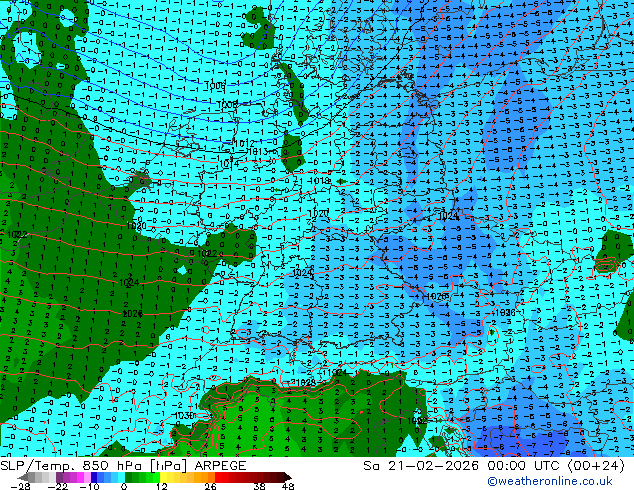Click the 1028 isobar label

(306, 382)
